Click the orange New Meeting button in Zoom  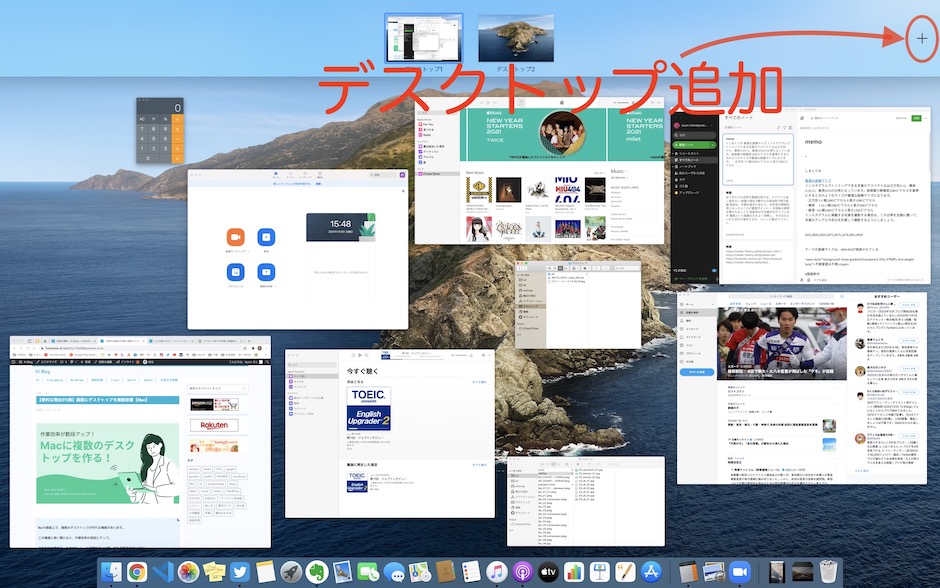coord(236,237)
